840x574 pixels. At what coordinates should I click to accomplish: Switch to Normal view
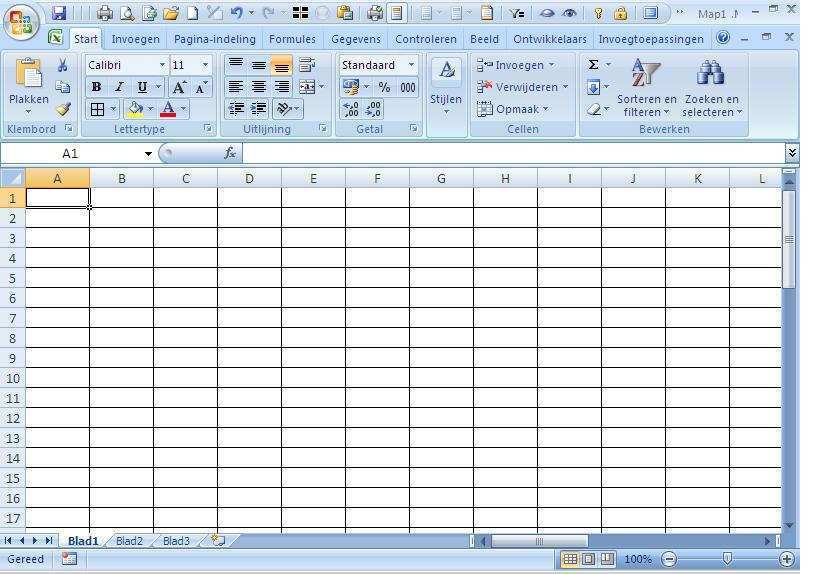[570, 560]
